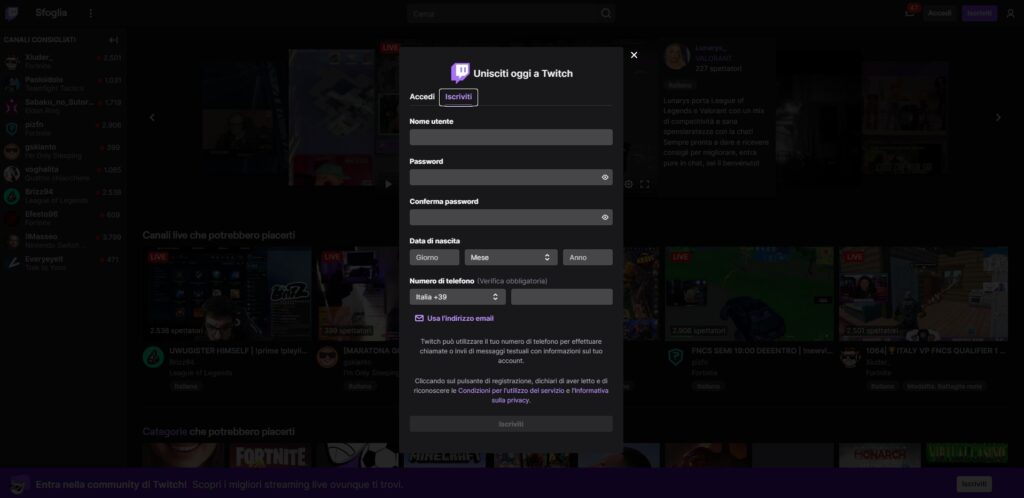Click the play button on the featured stream
Screen dimensions: 1024x498
388,184
